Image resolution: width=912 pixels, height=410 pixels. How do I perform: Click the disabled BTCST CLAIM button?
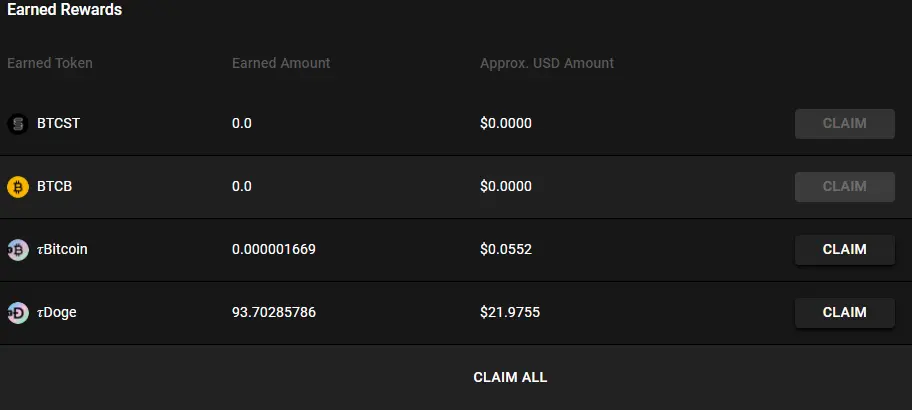(845, 124)
